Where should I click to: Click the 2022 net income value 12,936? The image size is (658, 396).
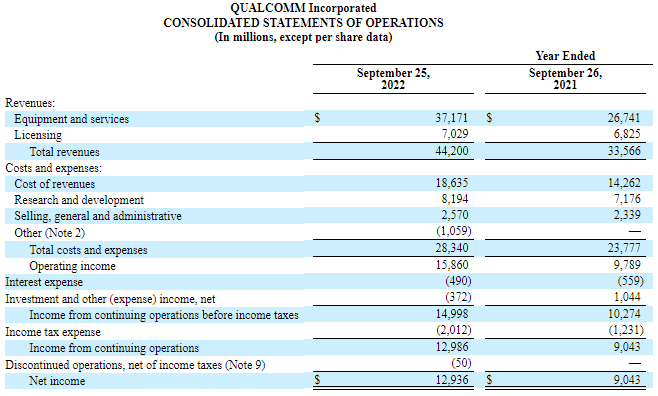pyautogui.click(x=452, y=380)
